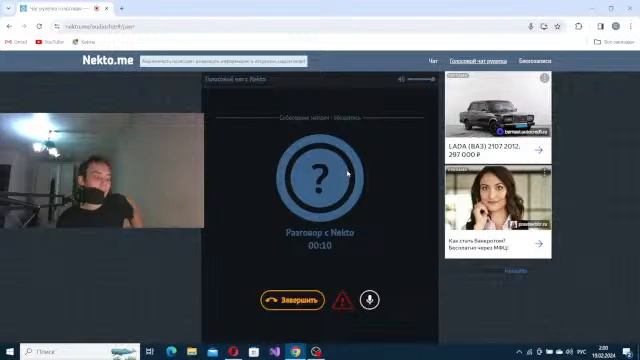
Task: Go forward in browser history
Action: point(24,27)
